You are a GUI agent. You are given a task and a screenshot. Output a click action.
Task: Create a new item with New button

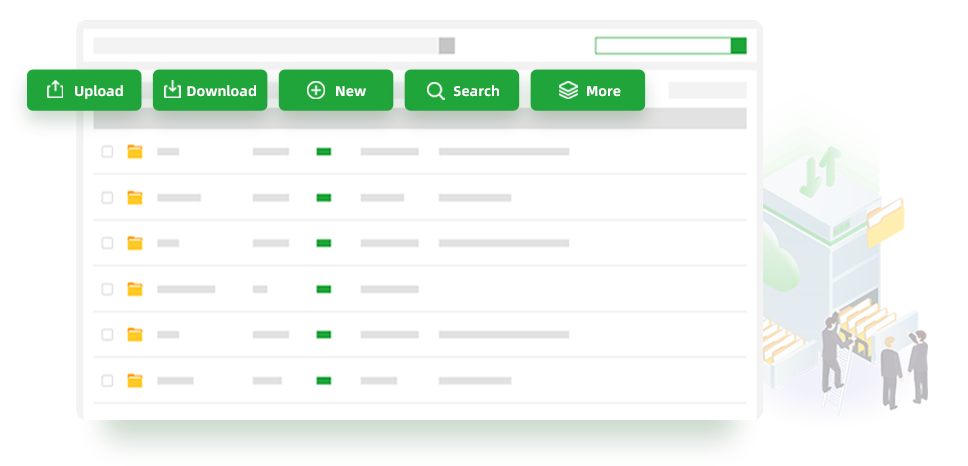coord(336,91)
